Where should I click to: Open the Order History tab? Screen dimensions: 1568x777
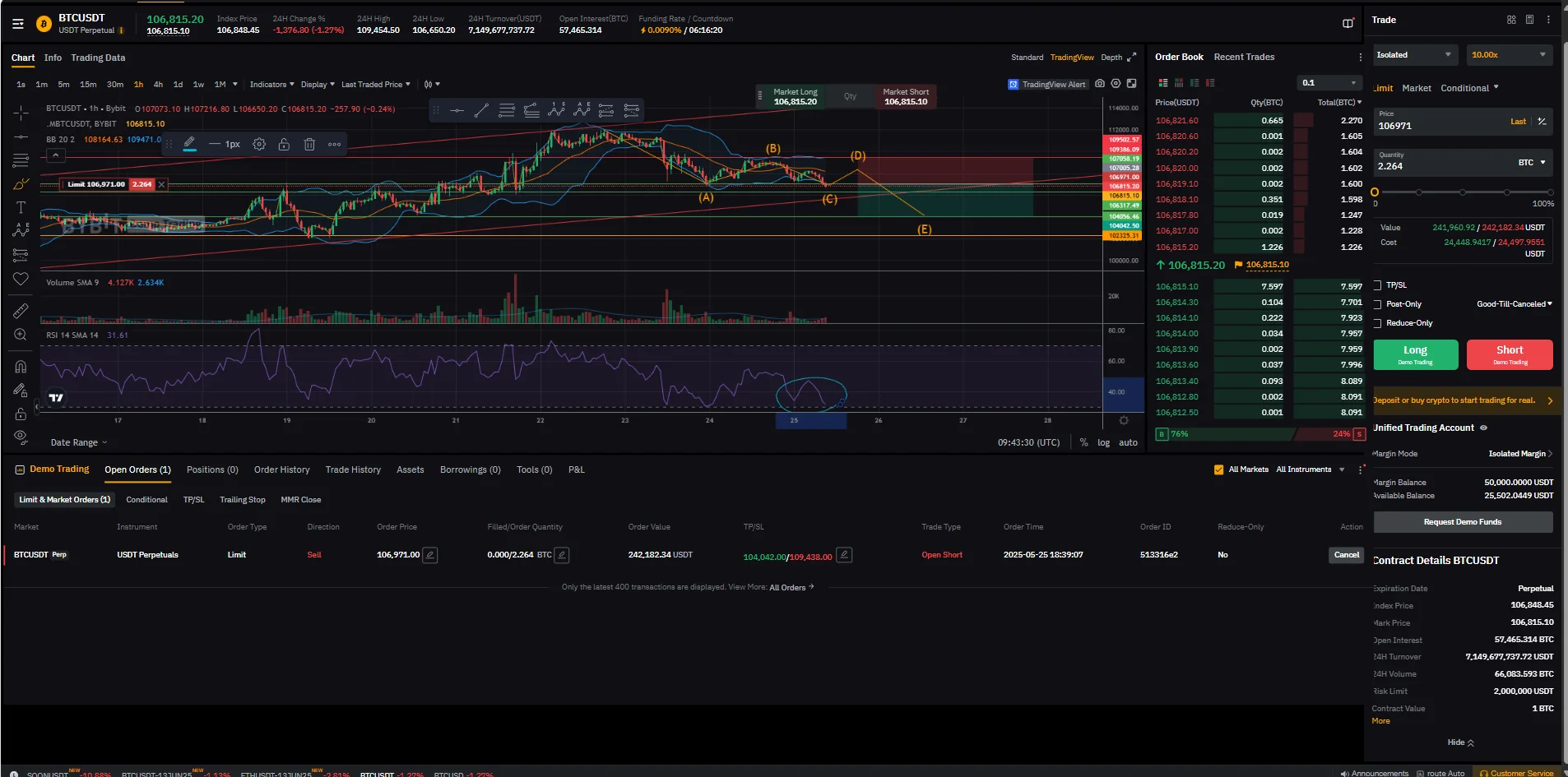pos(281,469)
